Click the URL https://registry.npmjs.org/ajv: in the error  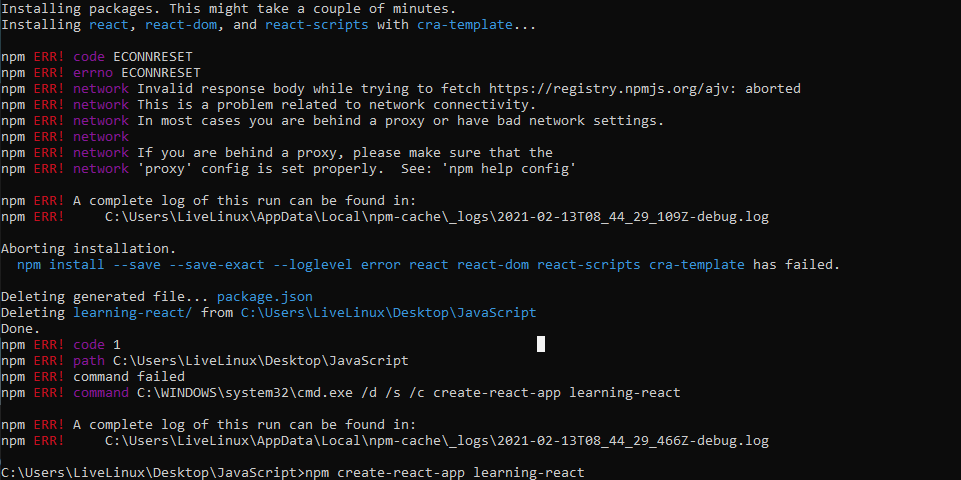[x=613, y=89]
